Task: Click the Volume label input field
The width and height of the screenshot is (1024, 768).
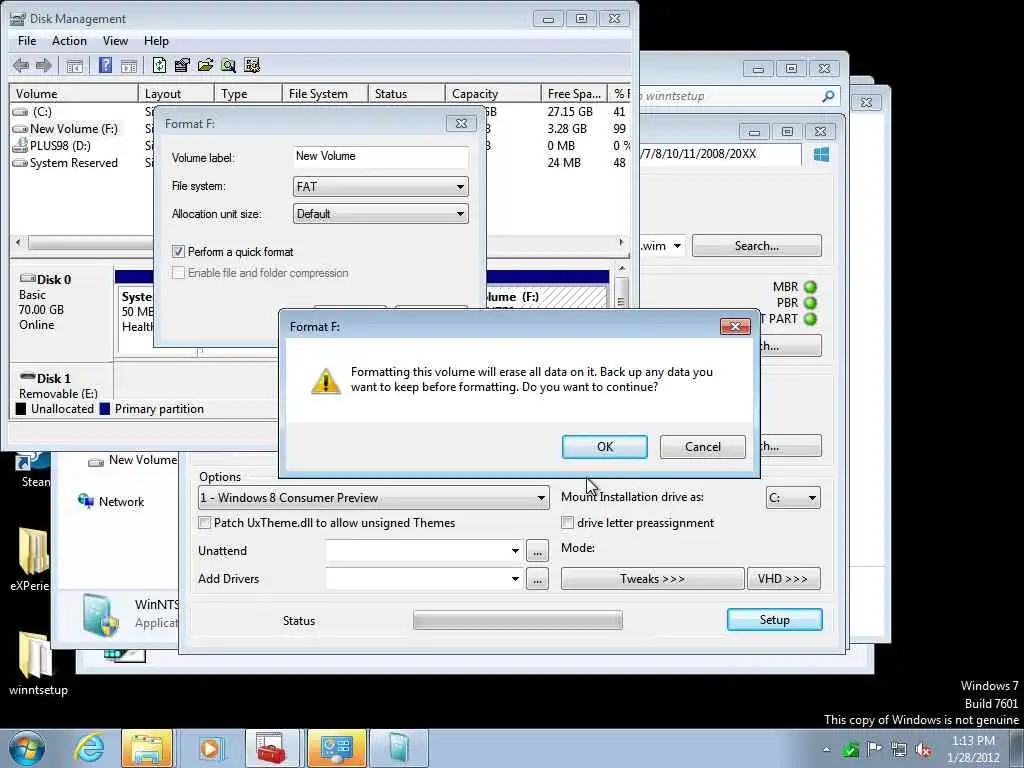Action: (381, 157)
